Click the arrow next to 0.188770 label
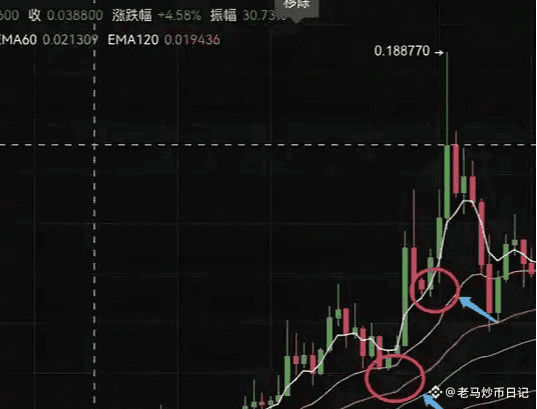This screenshot has width=537, height=409. 439,52
